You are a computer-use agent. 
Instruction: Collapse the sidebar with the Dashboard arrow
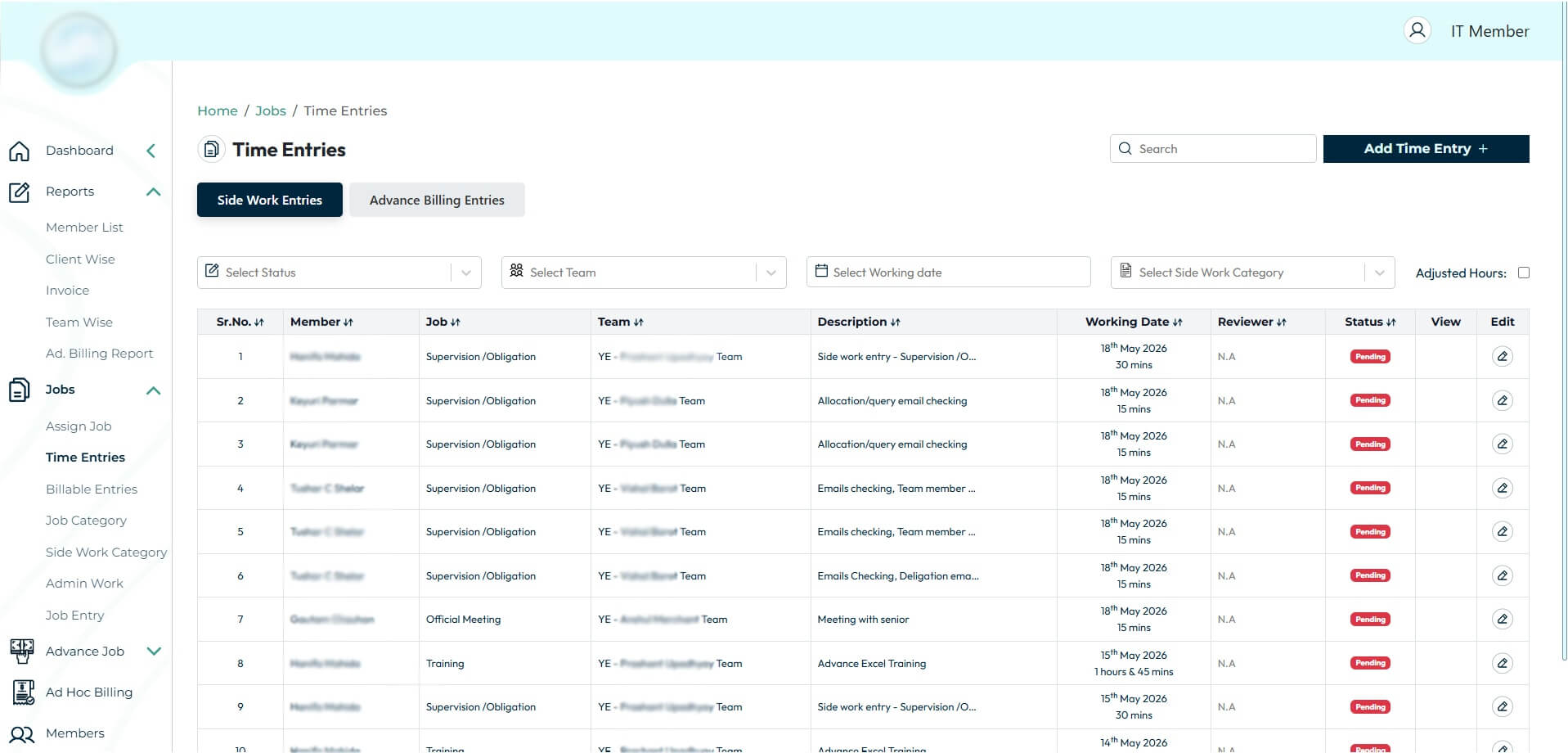(151, 151)
